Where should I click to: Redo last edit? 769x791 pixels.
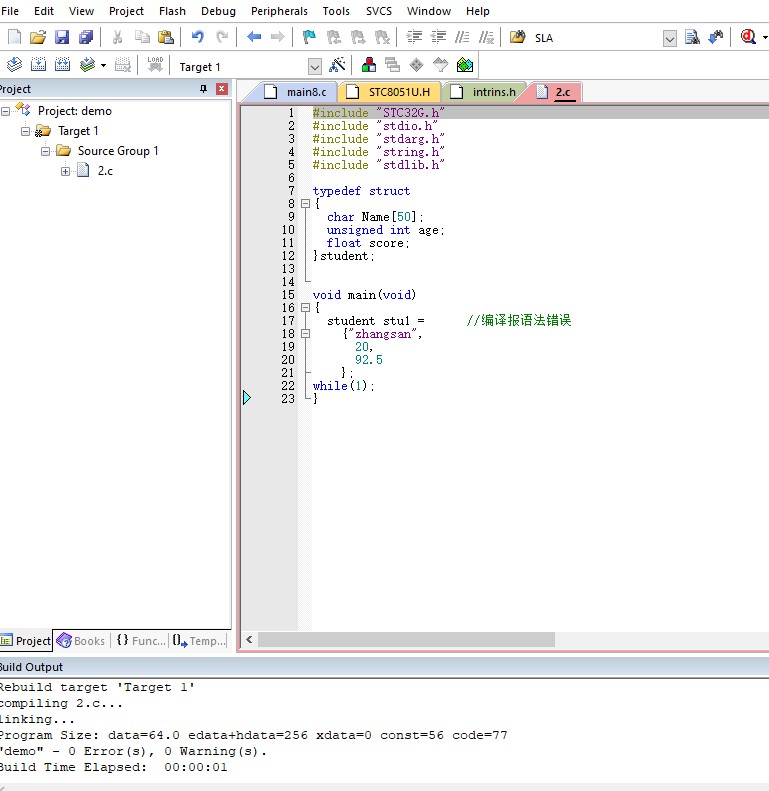(222, 37)
